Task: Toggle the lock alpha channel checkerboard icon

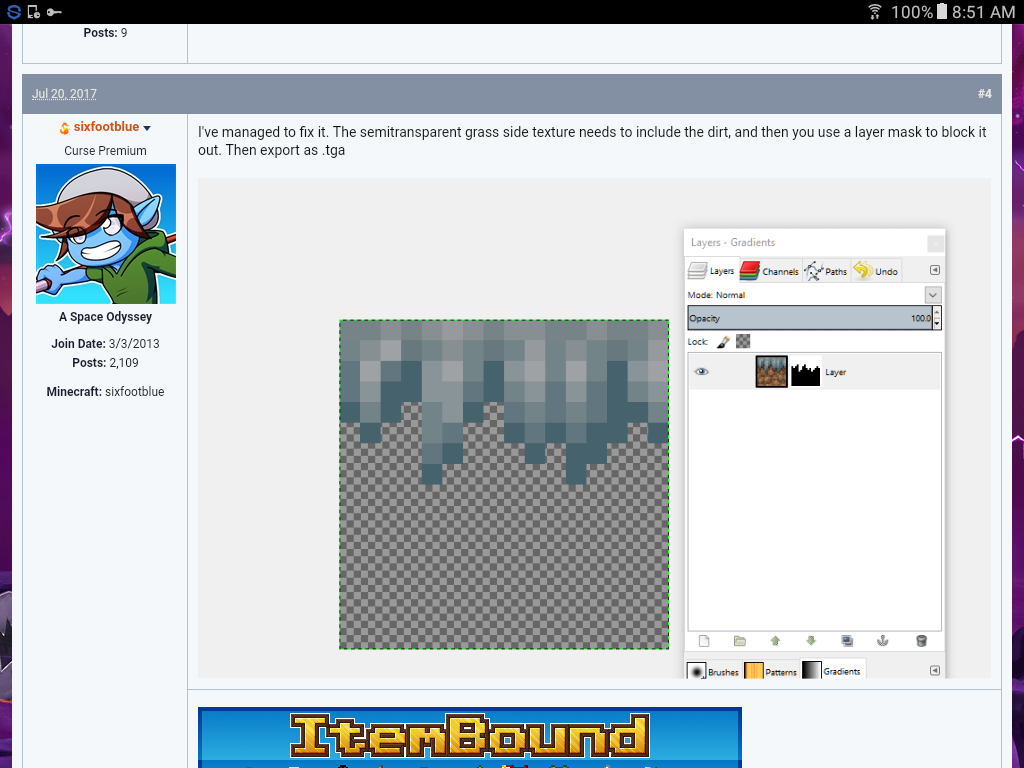Action: coord(743,341)
